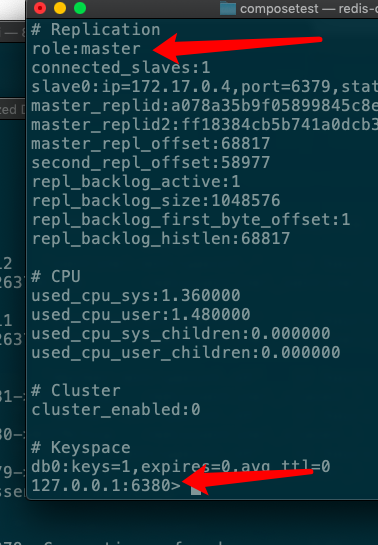Screen dimensions: 378x545
Task: Click the used_cpu_user_children:0.000000 line
Action: 186,353
